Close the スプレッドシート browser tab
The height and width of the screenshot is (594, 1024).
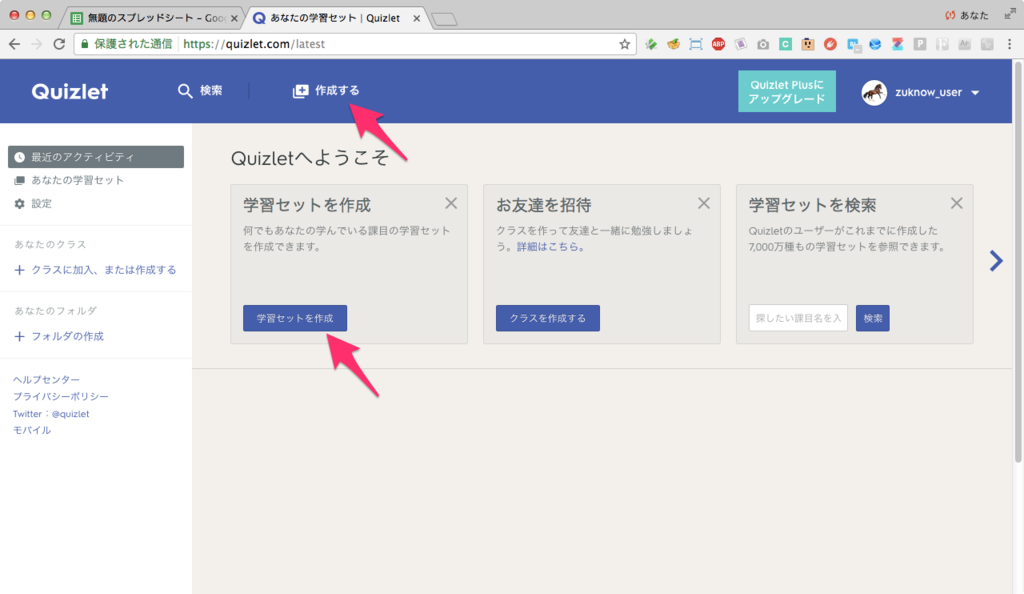(x=234, y=18)
